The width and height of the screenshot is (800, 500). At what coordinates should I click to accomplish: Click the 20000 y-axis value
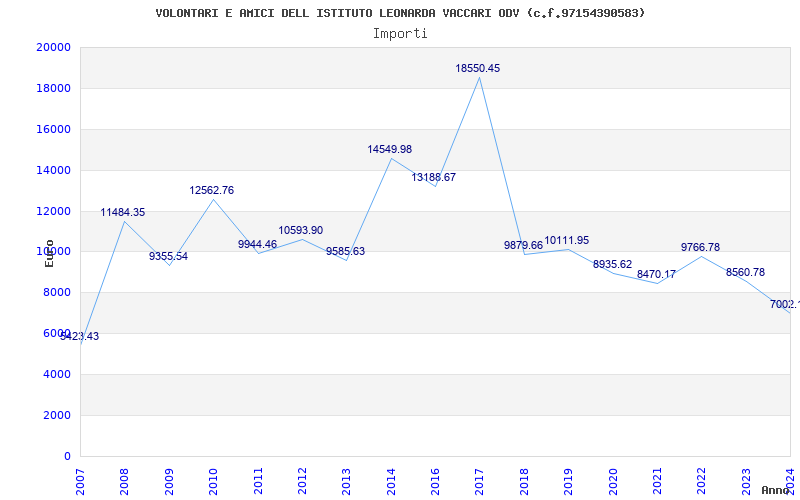[54, 47]
